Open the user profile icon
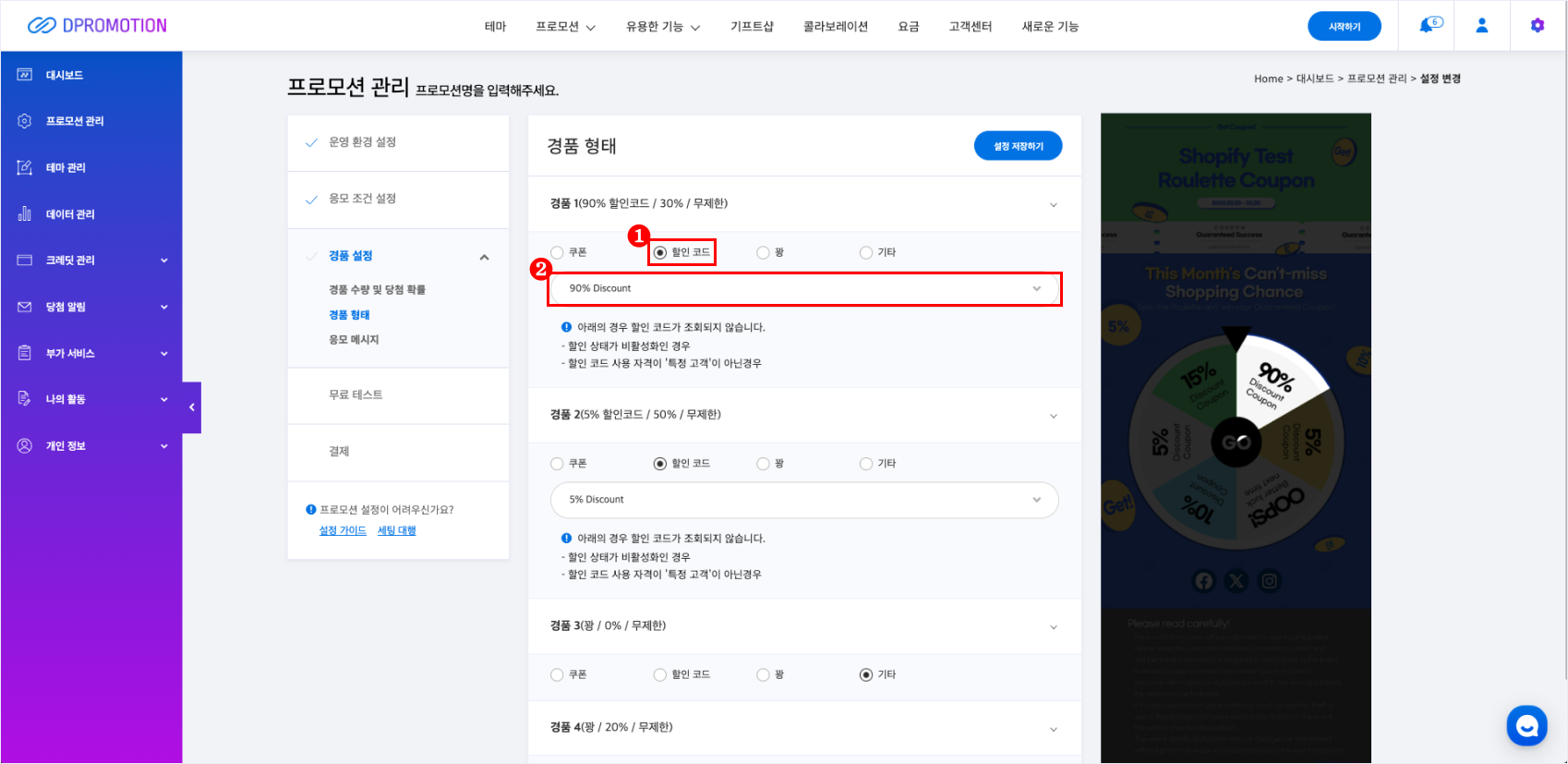This screenshot has height=764, width=1568. point(1481,26)
